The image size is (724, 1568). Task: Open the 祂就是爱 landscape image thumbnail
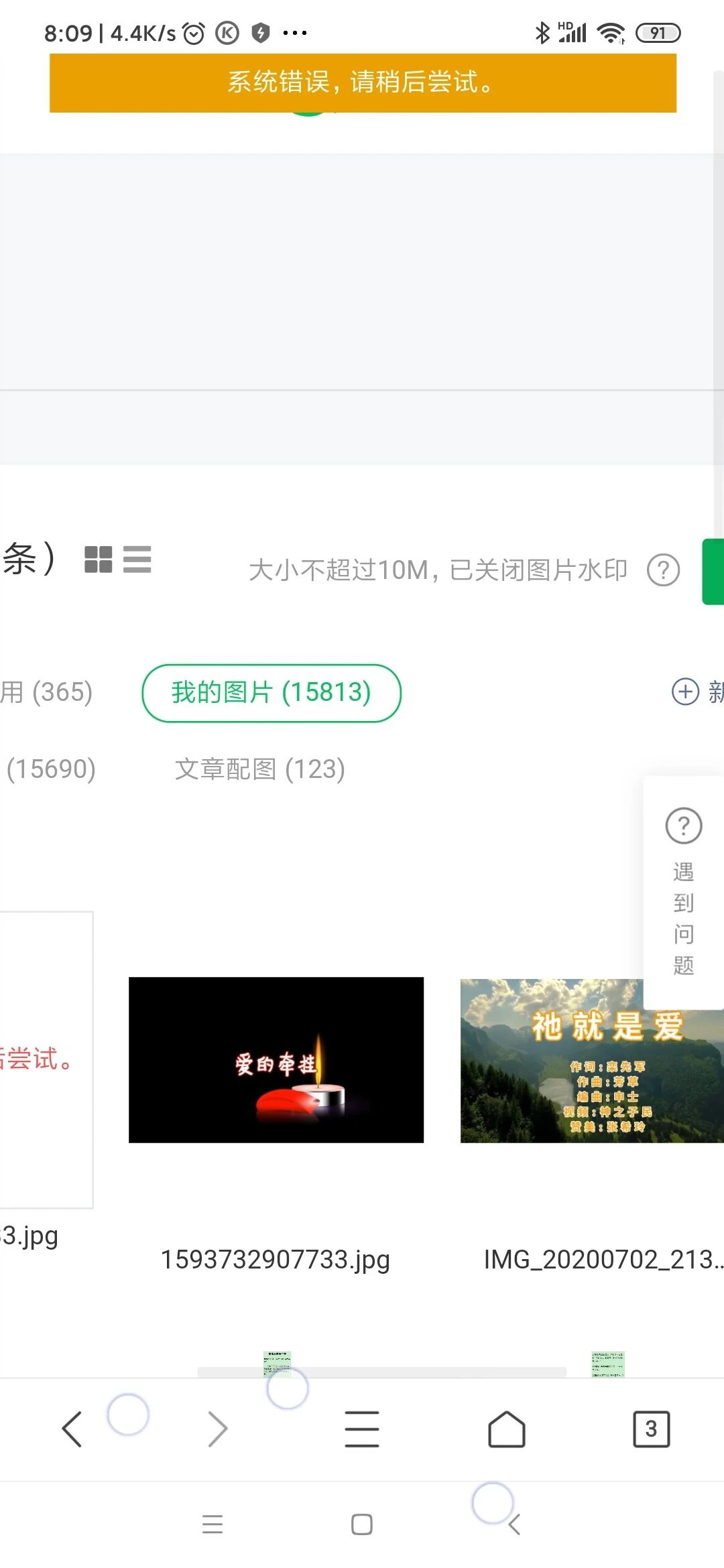[x=592, y=1060]
